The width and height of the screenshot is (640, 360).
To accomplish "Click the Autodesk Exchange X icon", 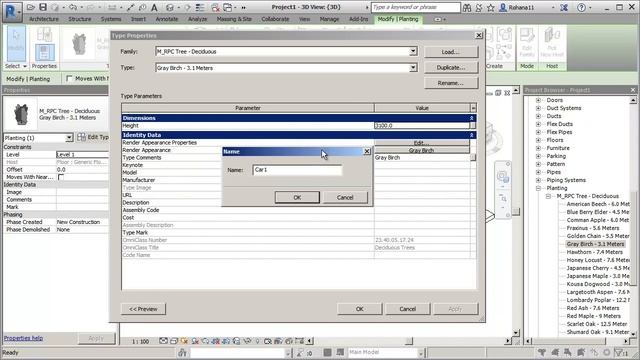I will (564, 7).
